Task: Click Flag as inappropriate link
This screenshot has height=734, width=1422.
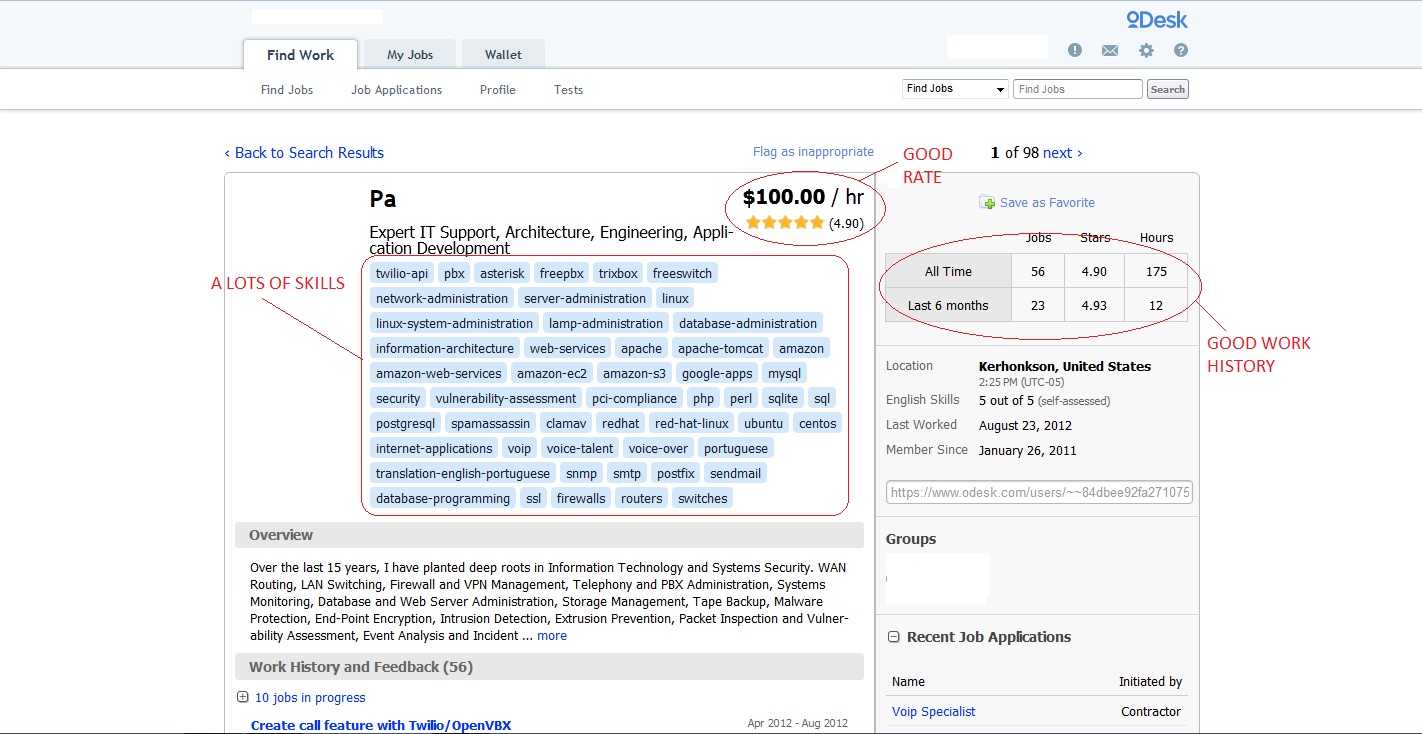Action: (x=813, y=152)
